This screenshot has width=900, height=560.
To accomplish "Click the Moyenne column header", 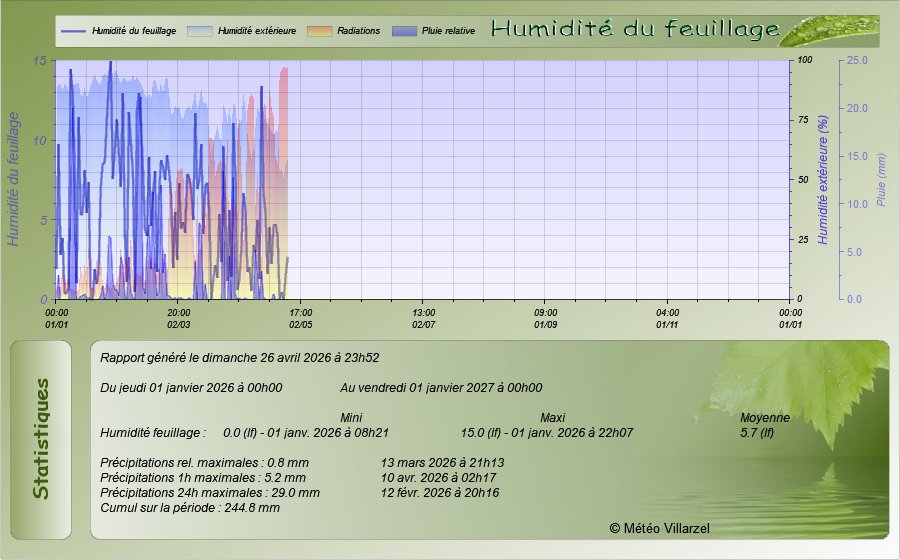I will point(764,417).
